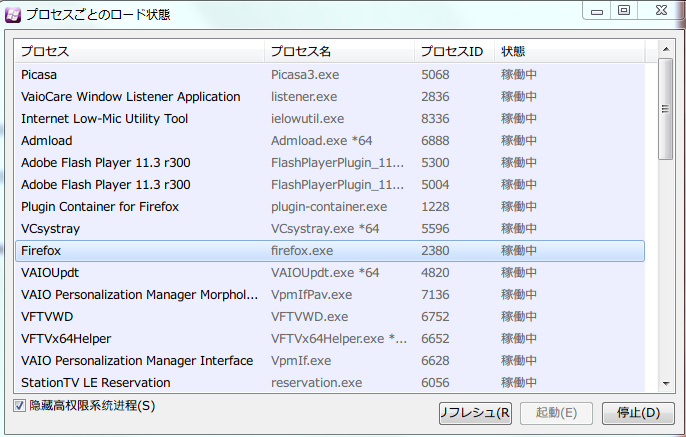Click process ID 5068
686x437 pixels.
tap(435, 75)
